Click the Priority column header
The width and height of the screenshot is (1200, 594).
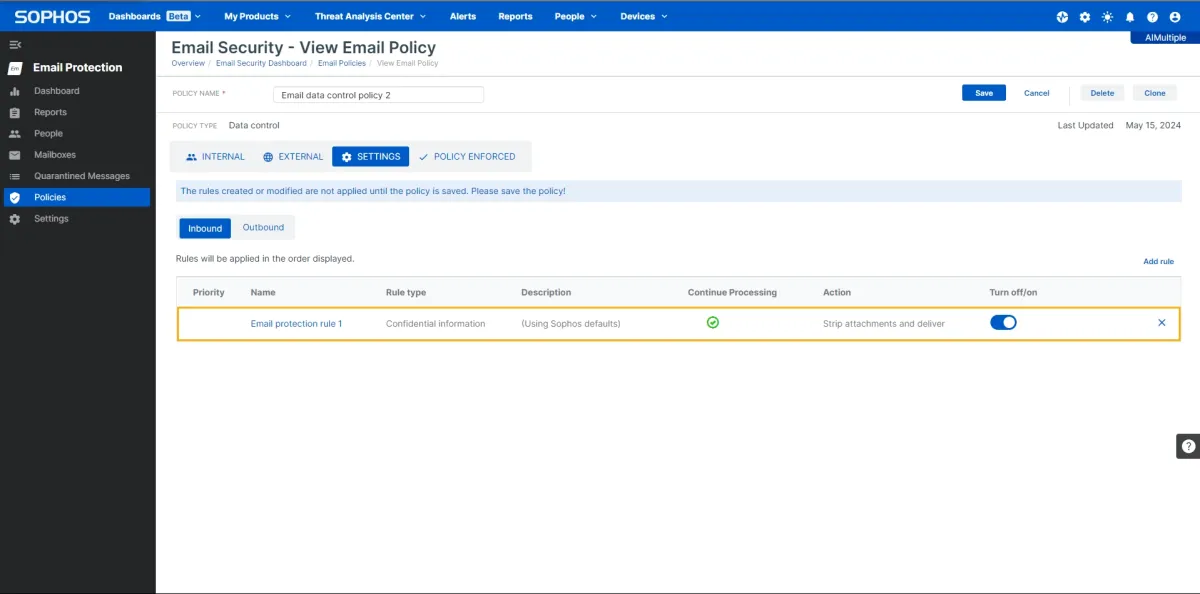209,293
